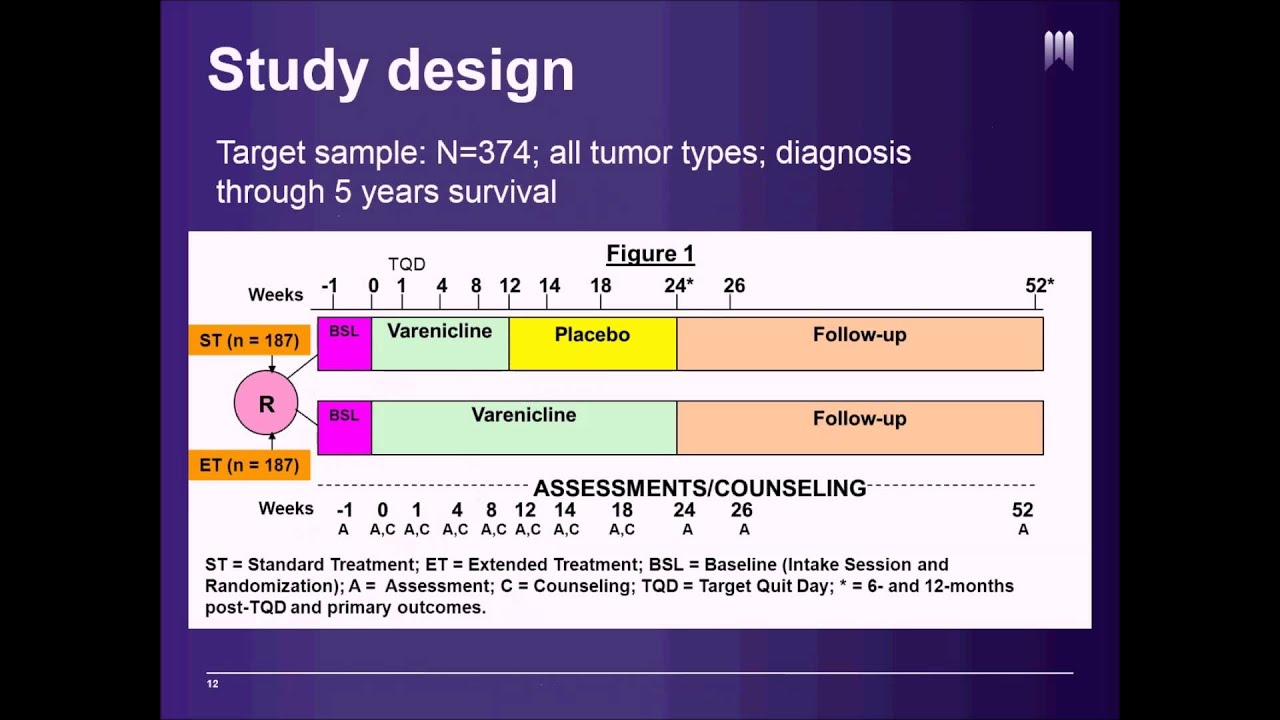Click the Follow-up block in the ET row
Image resolution: width=1280 pixels, height=720 pixels.
coord(860,428)
